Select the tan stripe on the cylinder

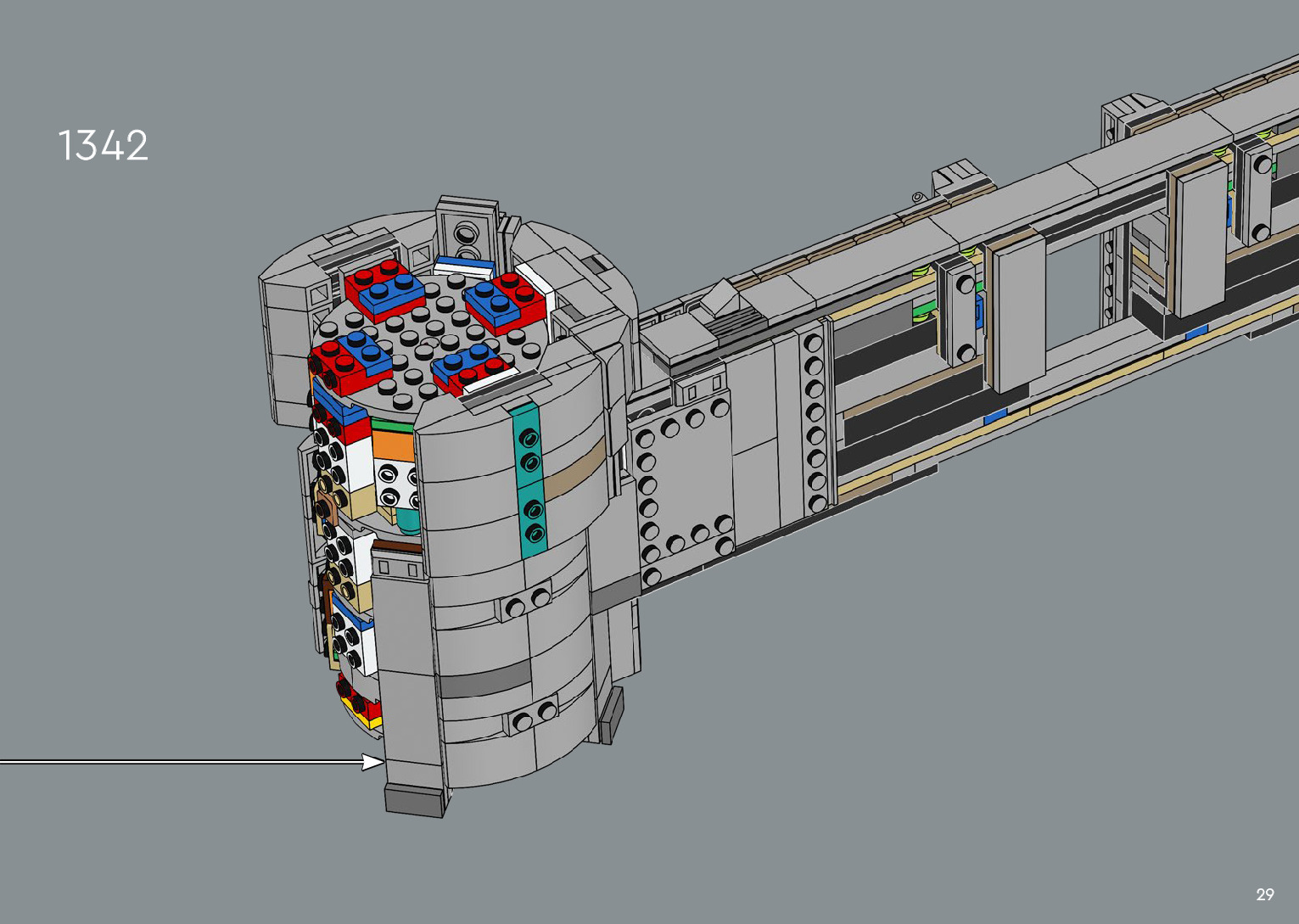pyautogui.click(x=574, y=471)
